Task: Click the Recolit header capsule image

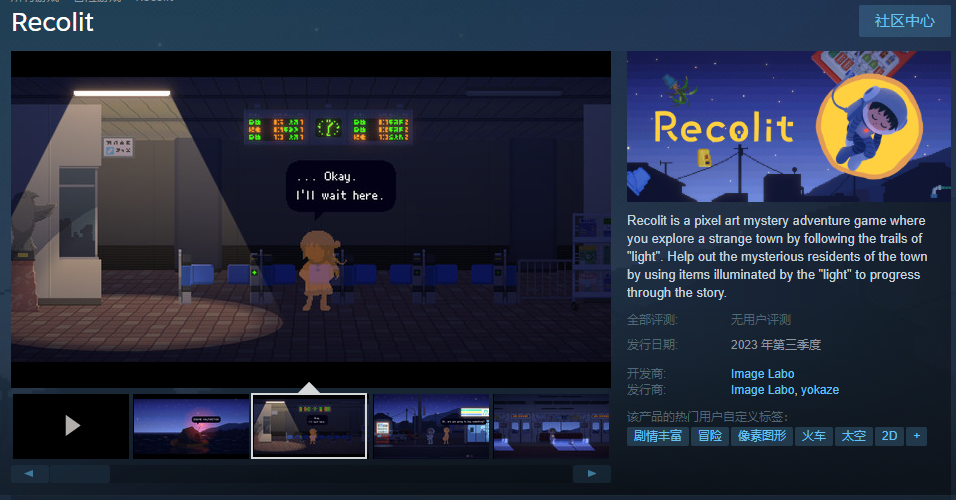Action: pos(788,127)
